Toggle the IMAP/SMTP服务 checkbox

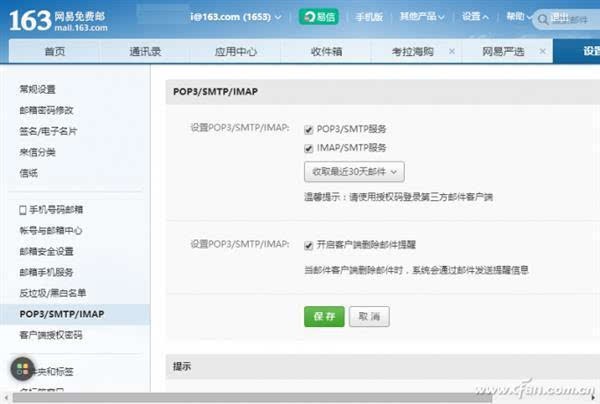point(308,148)
